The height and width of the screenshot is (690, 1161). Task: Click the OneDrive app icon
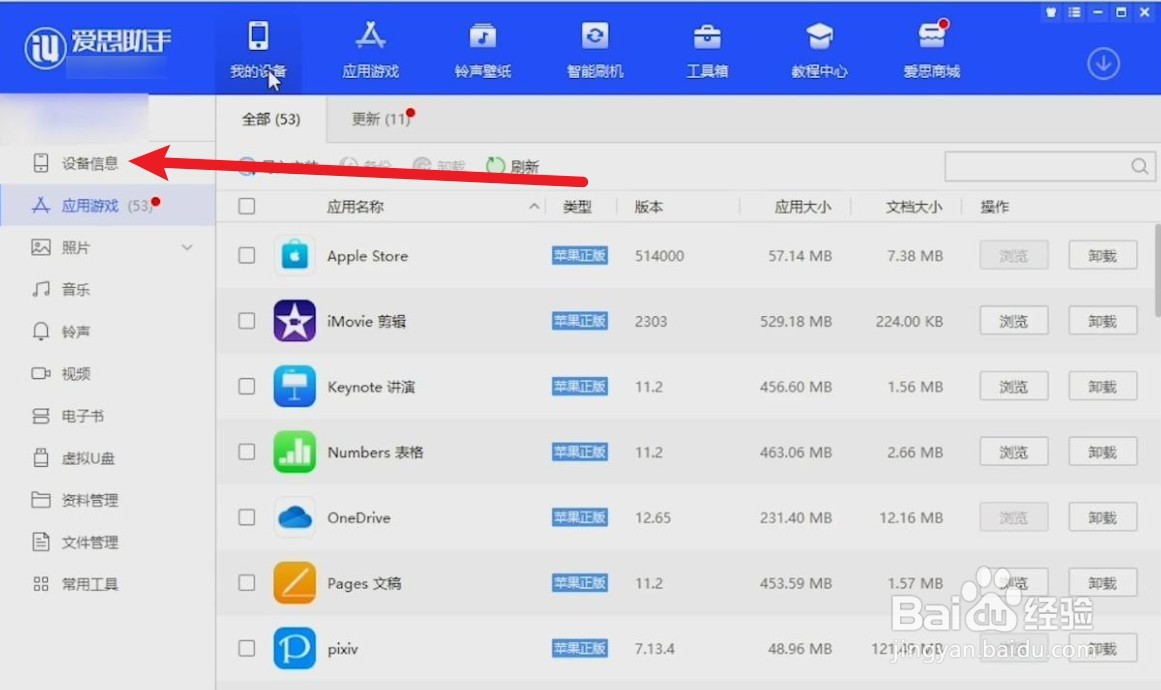[x=295, y=517]
